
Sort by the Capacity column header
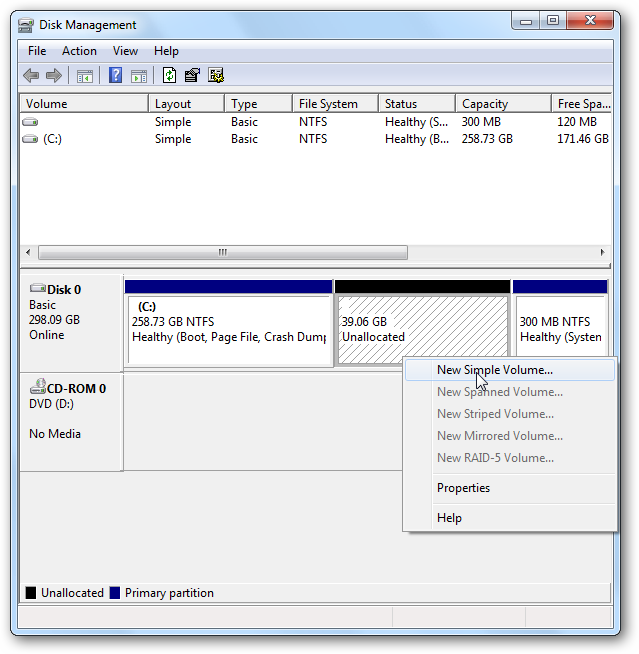click(x=503, y=104)
